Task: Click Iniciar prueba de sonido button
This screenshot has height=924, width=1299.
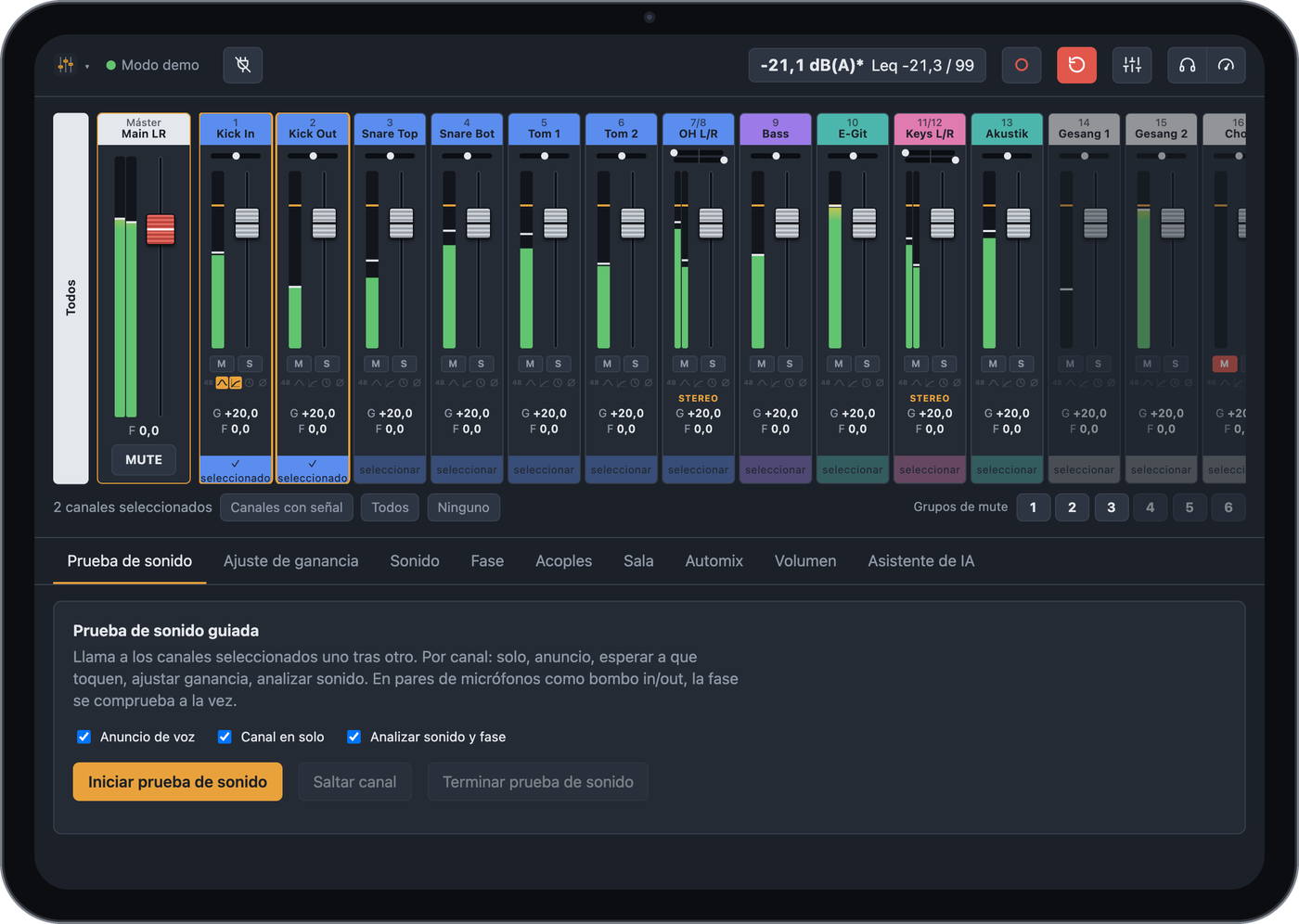Action: coord(177,782)
